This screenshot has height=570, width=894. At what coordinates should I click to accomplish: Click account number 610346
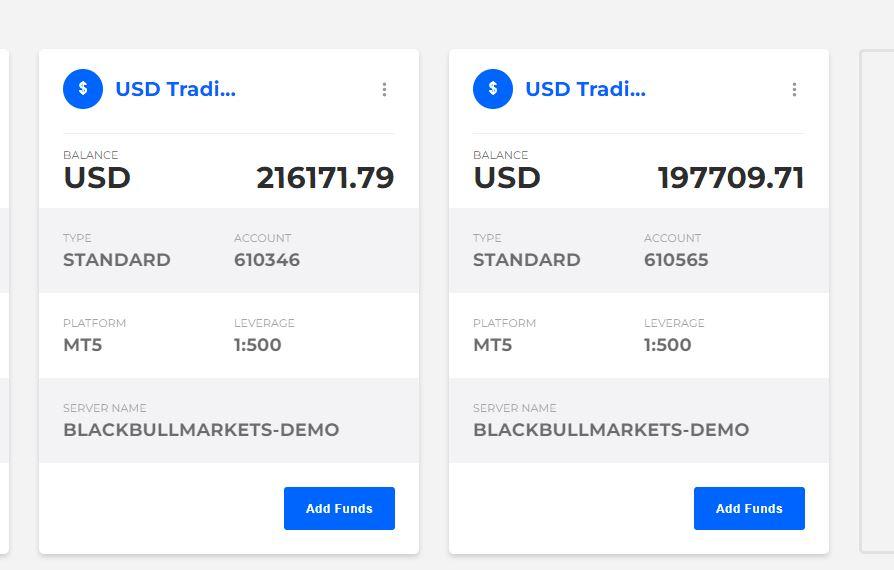(x=267, y=260)
